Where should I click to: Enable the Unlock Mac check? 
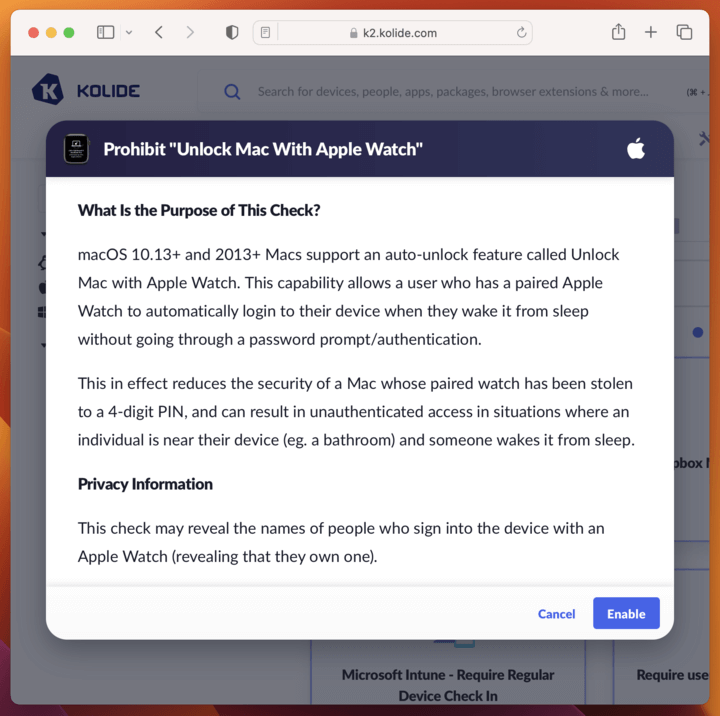(x=626, y=613)
